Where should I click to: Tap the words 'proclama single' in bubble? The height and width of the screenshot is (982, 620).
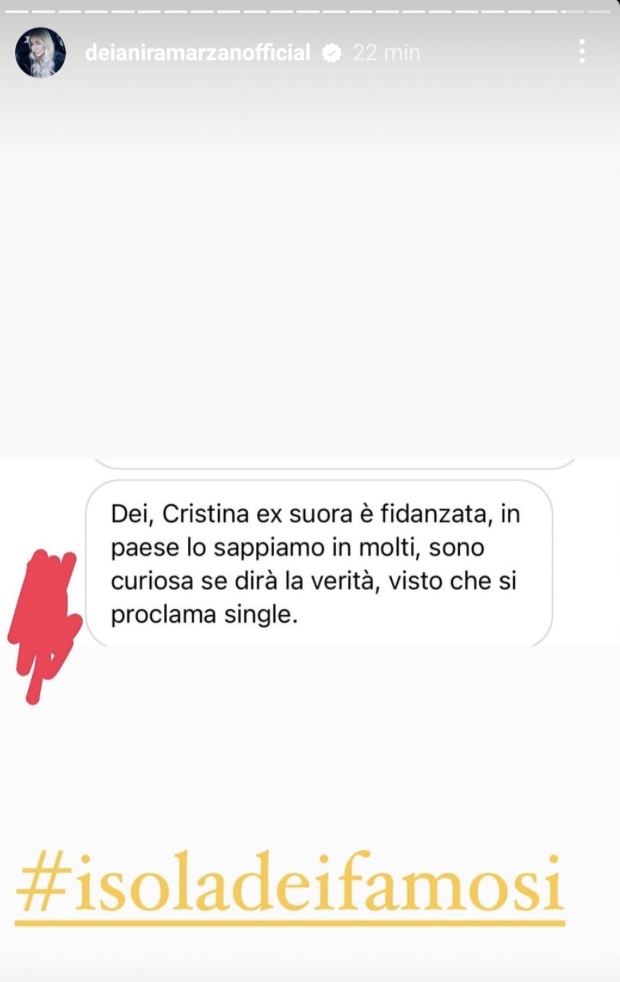[204, 615]
